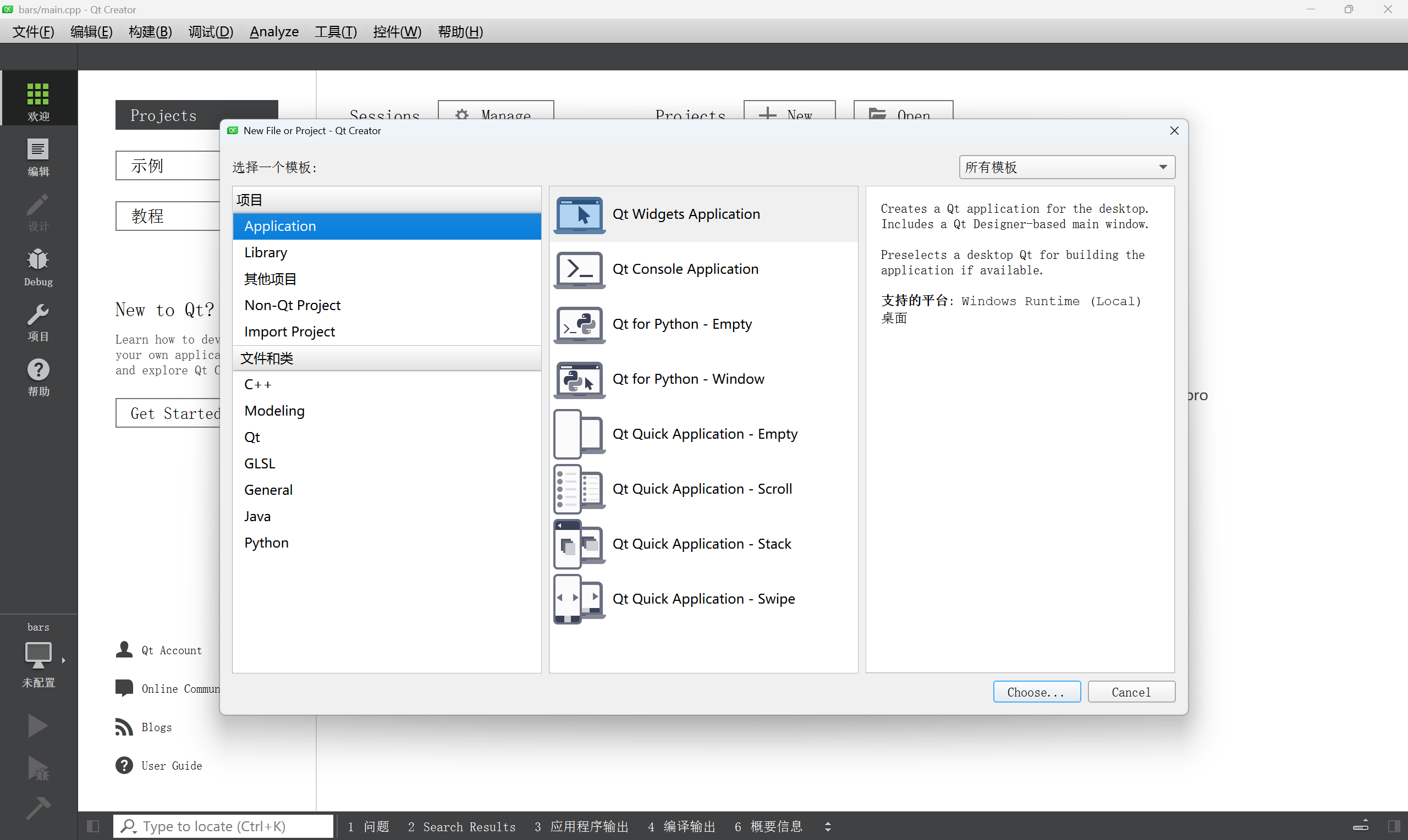Open the 1 问题 output pane
The image size is (1408, 840).
(369, 826)
